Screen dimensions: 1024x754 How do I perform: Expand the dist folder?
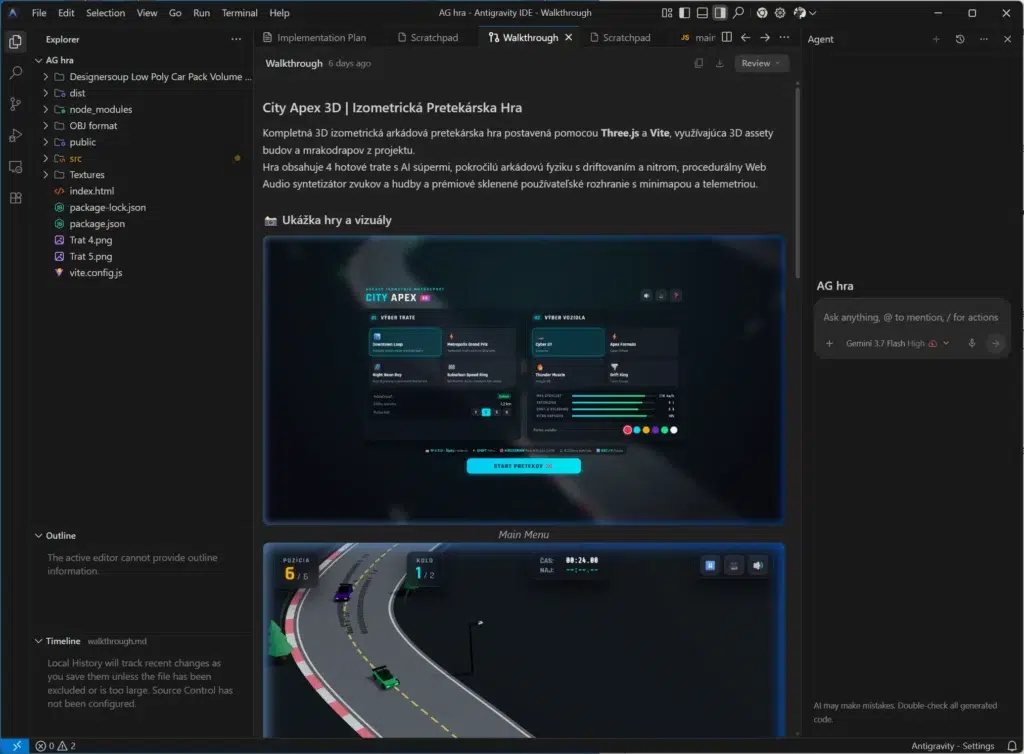46,93
